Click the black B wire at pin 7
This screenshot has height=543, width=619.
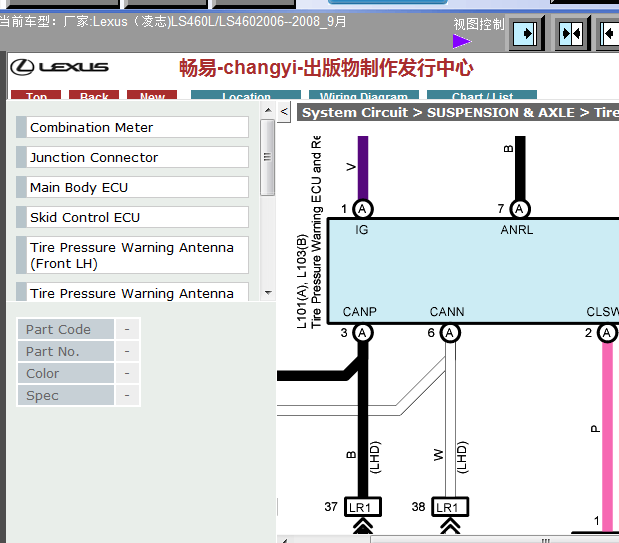pos(520,168)
